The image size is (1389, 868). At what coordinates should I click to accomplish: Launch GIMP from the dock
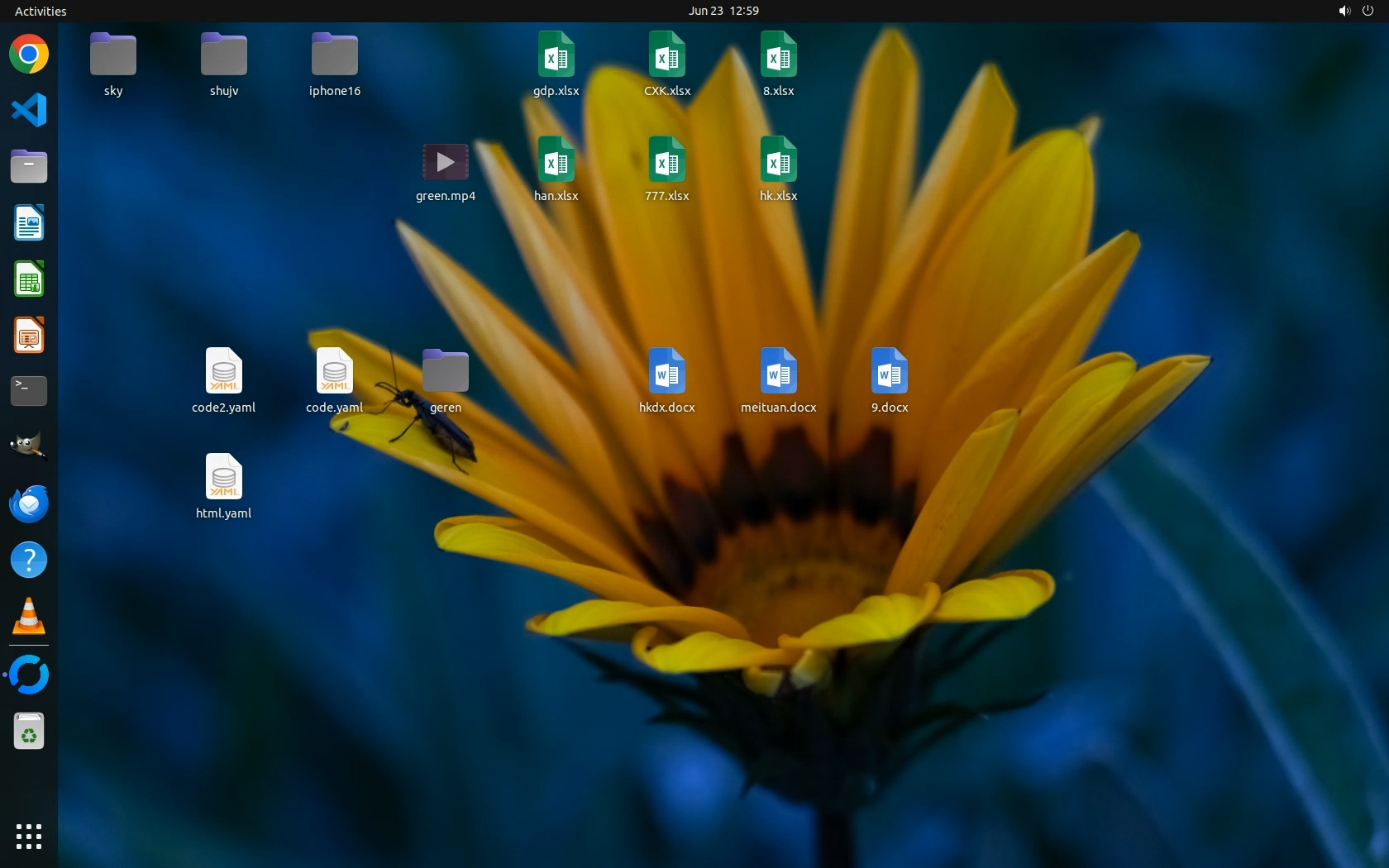coord(29,447)
